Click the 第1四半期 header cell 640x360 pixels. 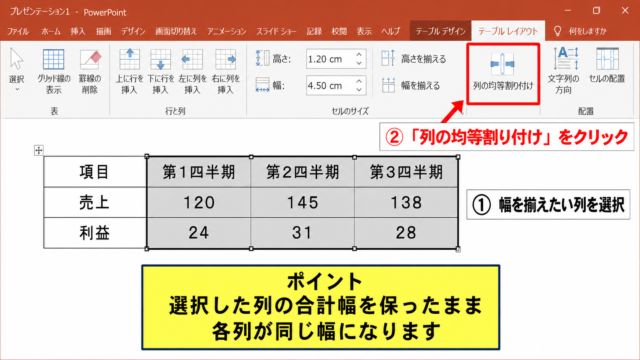coord(199,172)
